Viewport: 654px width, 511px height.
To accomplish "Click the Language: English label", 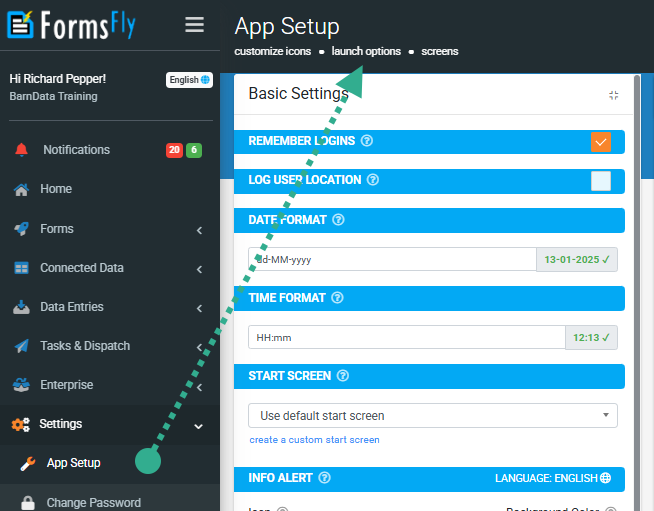I will pyautogui.click(x=546, y=478).
